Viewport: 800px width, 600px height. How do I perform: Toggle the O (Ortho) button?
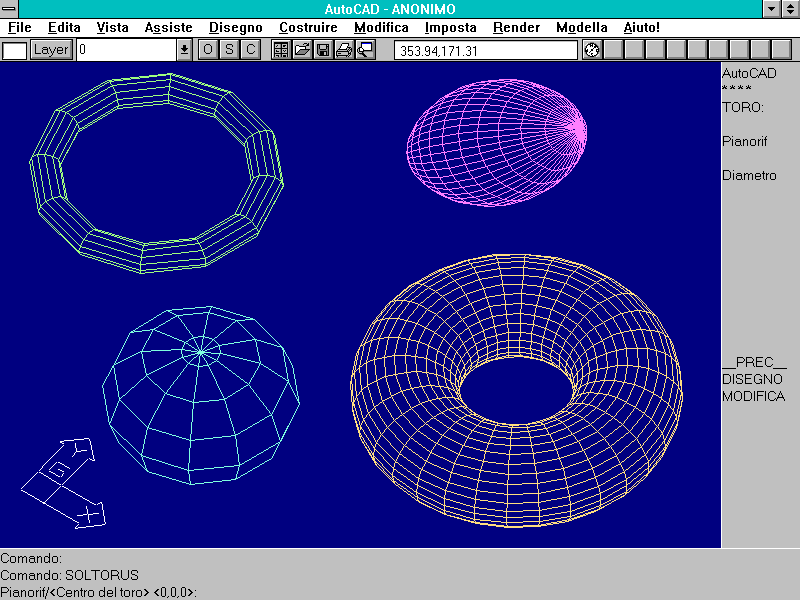[x=208, y=50]
